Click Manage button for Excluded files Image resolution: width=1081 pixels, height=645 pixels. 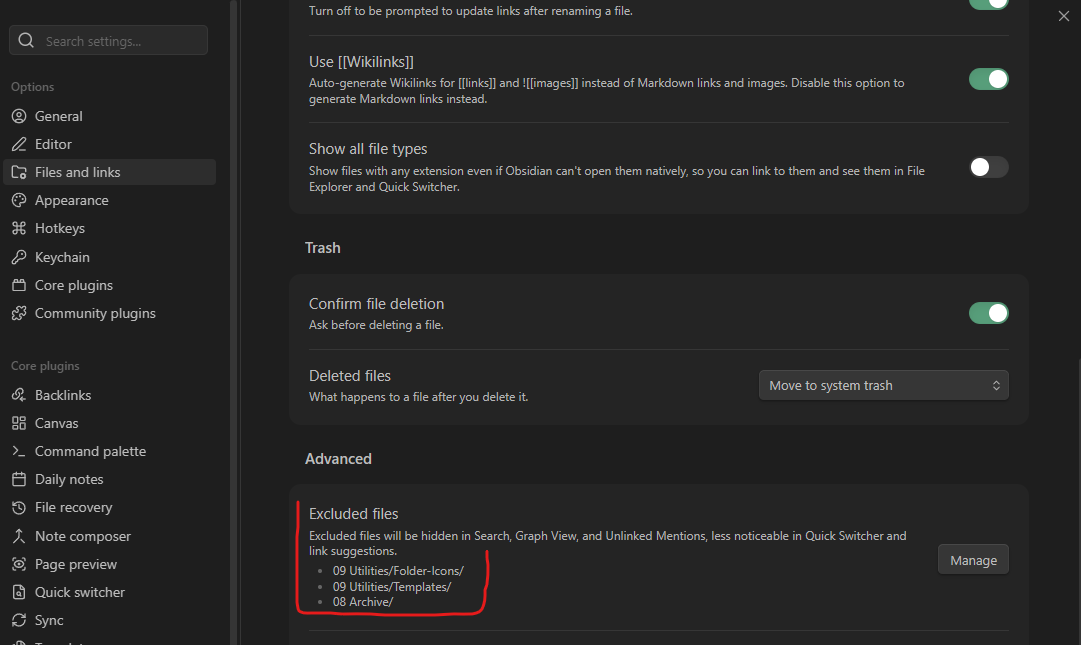[x=973, y=560]
